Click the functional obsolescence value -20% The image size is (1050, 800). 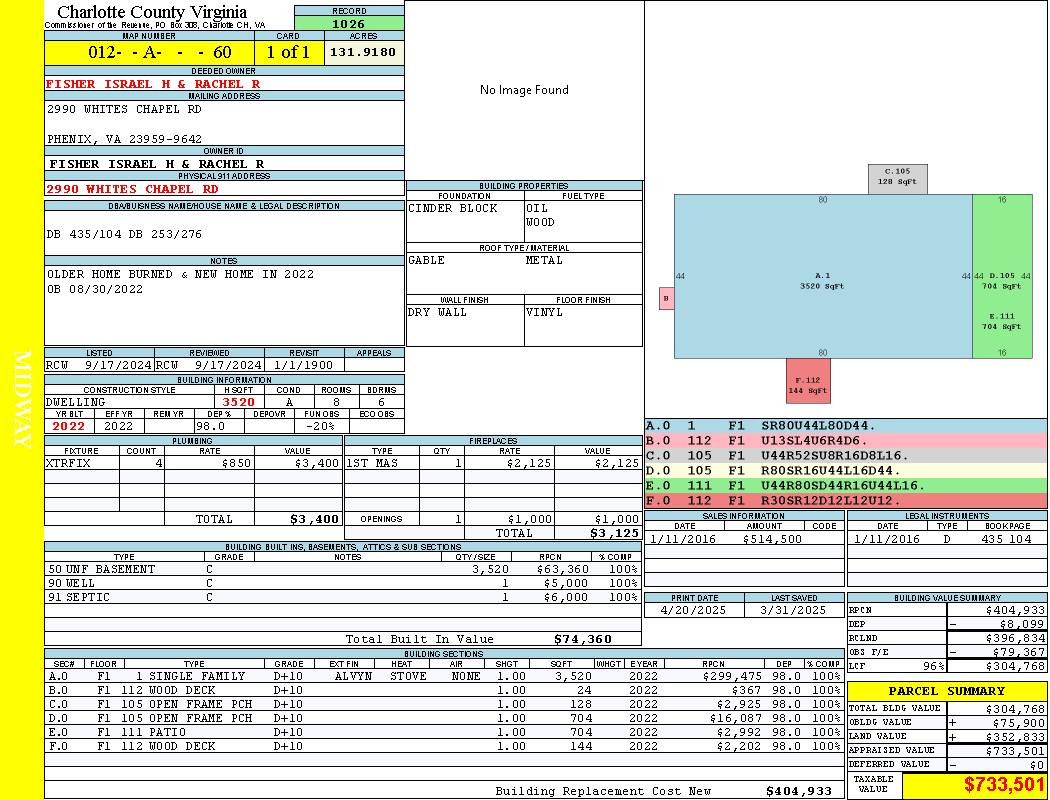tap(319, 426)
